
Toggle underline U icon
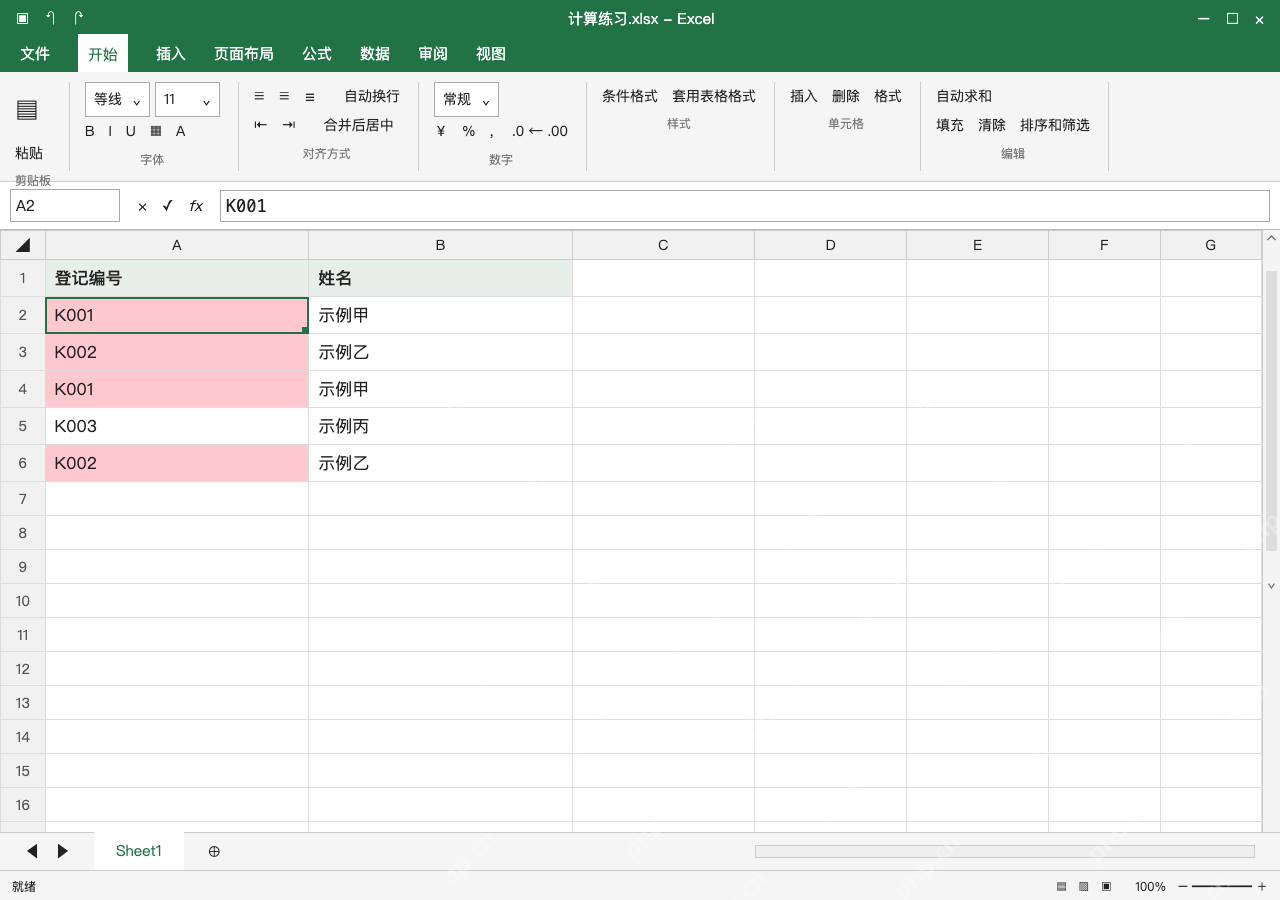point(130,131)
